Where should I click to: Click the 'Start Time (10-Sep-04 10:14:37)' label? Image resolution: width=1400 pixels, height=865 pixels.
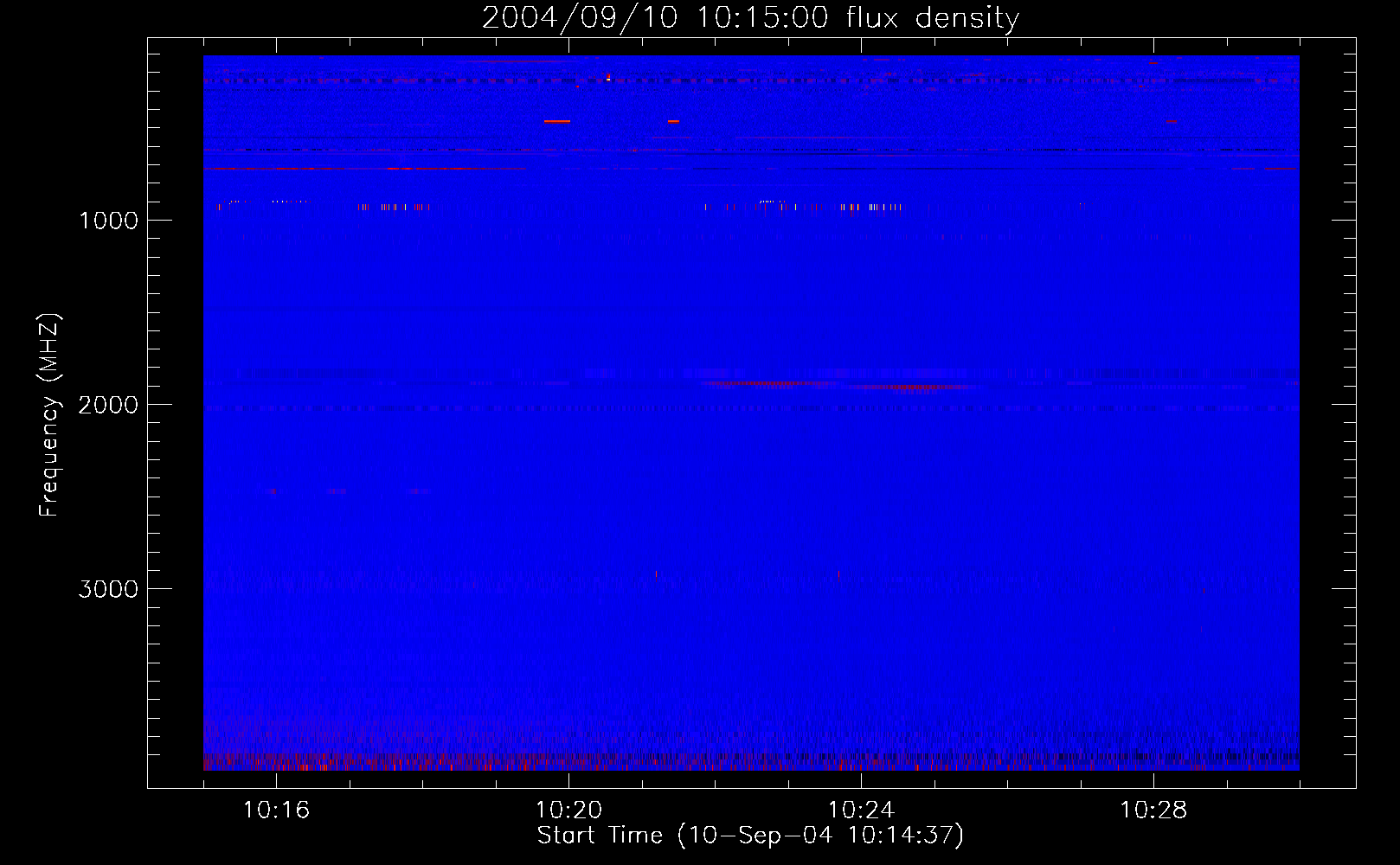(x=750, y=835)
